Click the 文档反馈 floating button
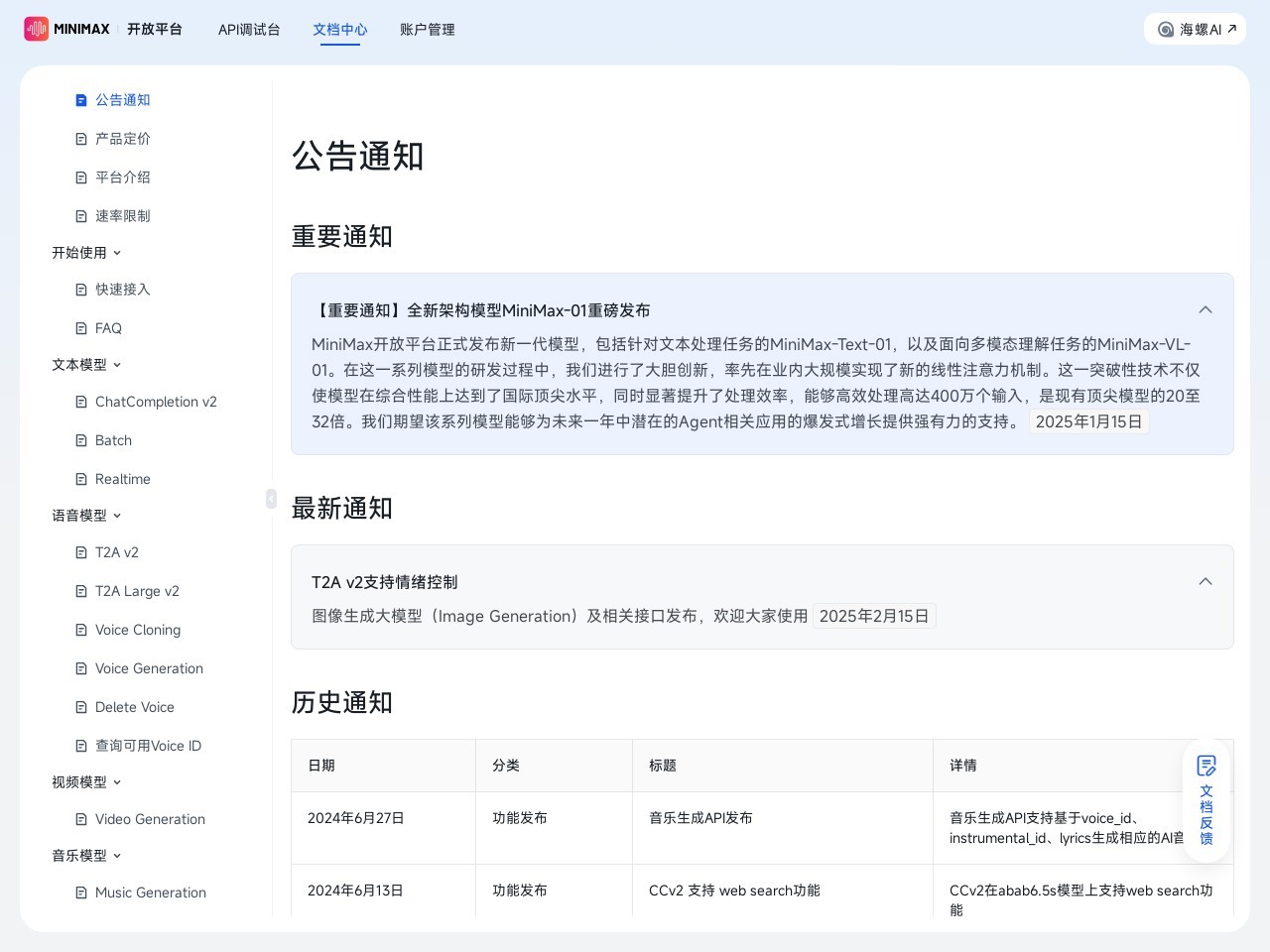This screenshot has height=952, width=1270. tap(1206, 800)
